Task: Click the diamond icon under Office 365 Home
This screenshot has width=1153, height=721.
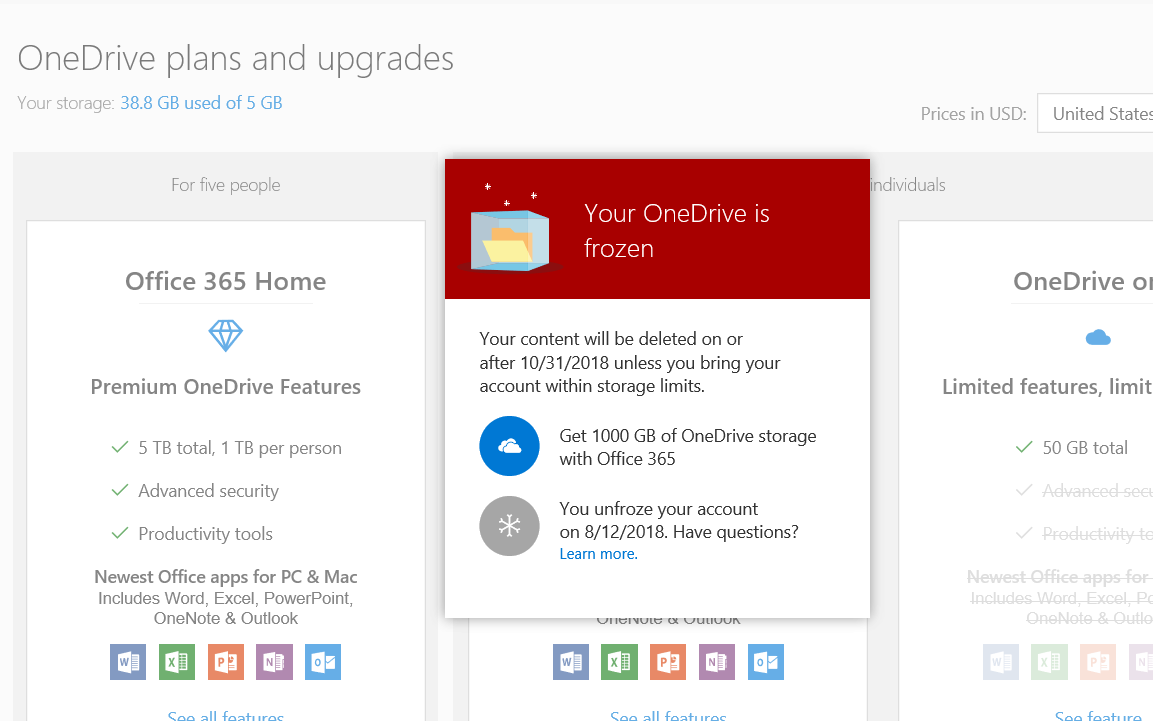Action: pos(226,336)
